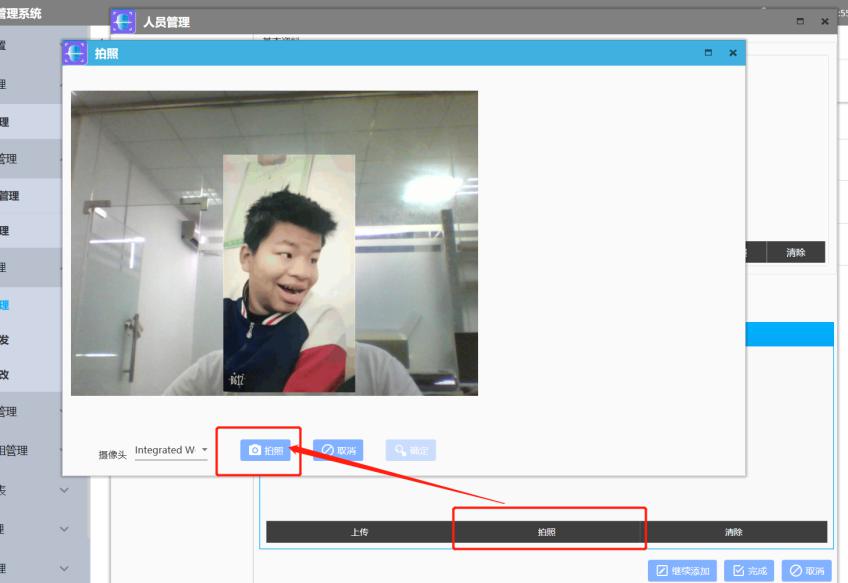This screenshot has width=848, height=583.
Task: Click 上传 in the dark photo bar
Action: tap(359, 532)
